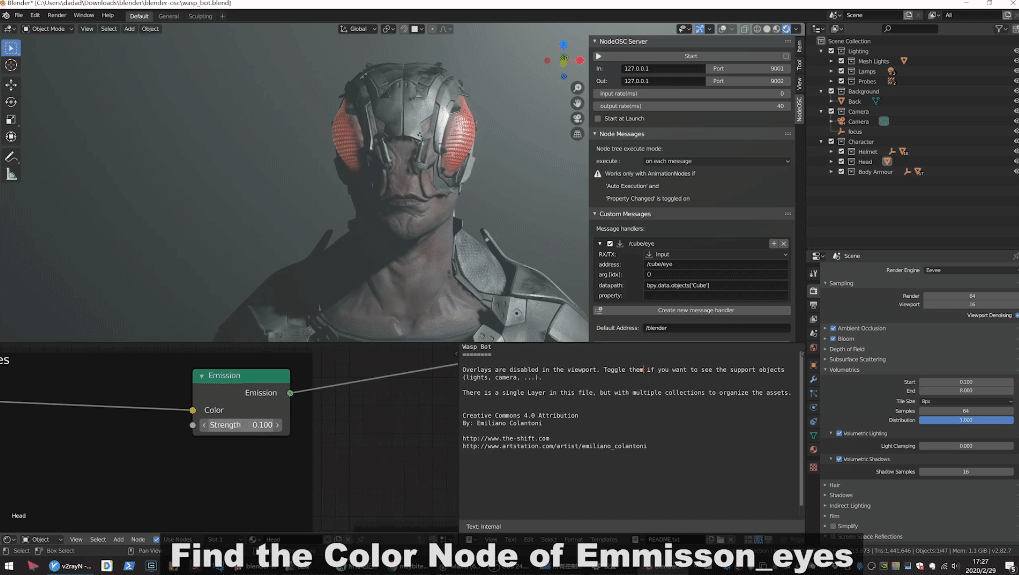Open Output properties tab icon
Viewport: 1019px width, 575px height.
pyautogui.click(x=813, y=305)
